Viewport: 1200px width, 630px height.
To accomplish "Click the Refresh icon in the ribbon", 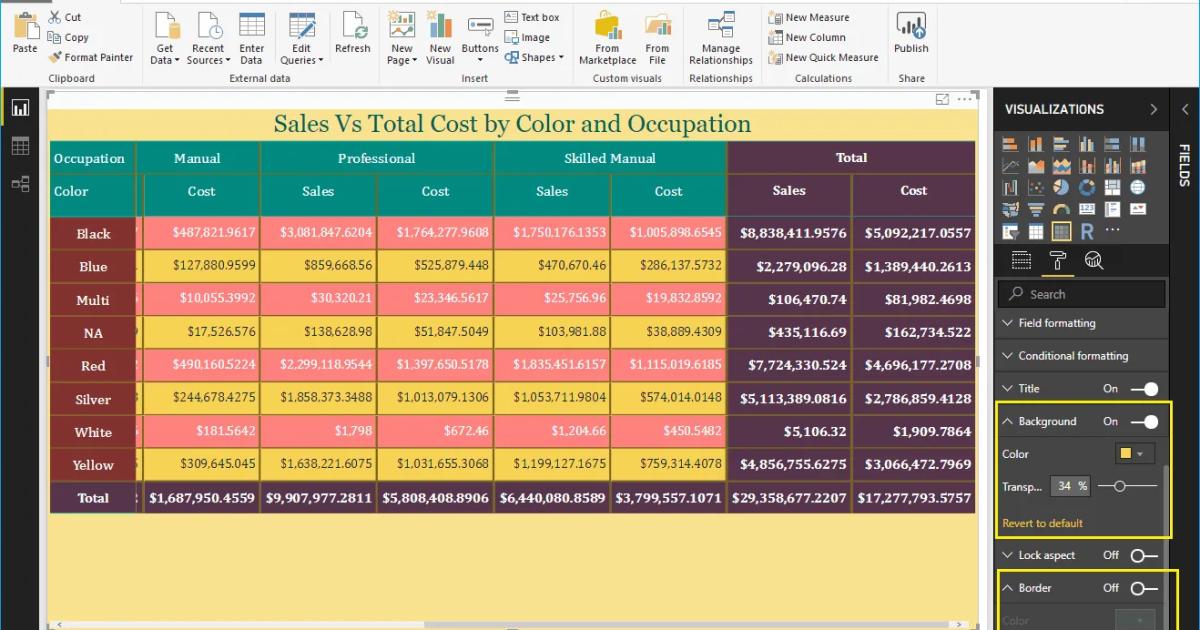I will [352, 37].
